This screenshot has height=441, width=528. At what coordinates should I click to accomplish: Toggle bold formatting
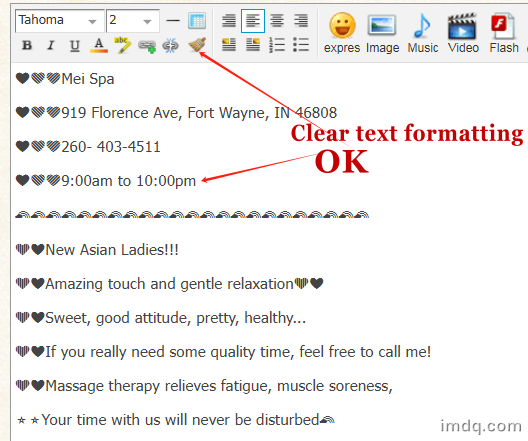[27, 45]
